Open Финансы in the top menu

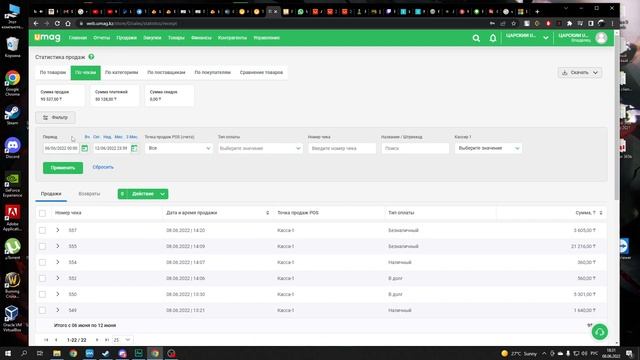[201, 38]
